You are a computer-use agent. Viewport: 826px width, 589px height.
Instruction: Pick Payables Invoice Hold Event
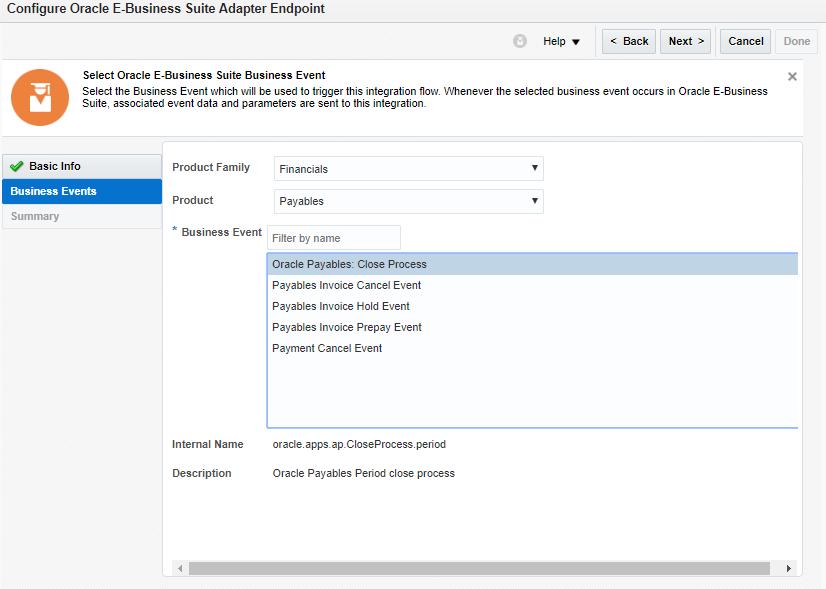coord(340,307)
